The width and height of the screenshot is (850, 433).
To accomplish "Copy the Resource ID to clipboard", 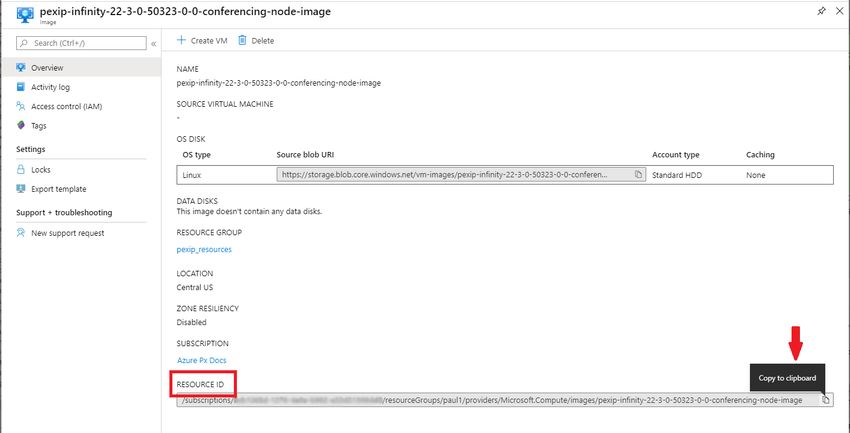I will click(826, 400).
